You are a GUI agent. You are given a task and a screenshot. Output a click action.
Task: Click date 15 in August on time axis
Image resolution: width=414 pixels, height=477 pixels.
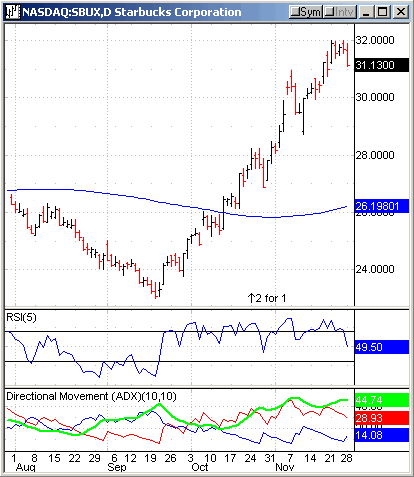click(x=54, y=458)
